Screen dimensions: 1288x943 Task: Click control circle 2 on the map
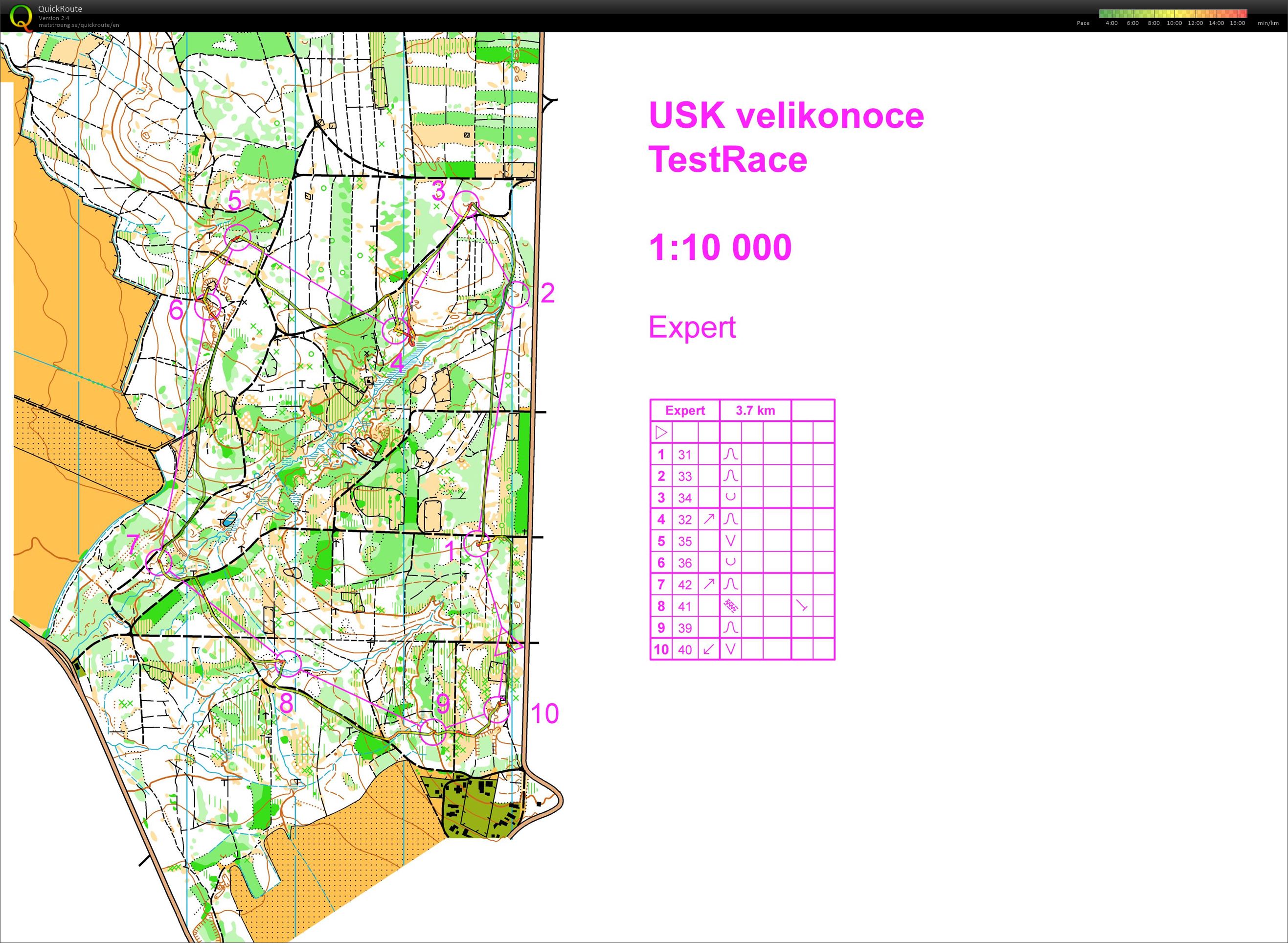pos(517,295)
